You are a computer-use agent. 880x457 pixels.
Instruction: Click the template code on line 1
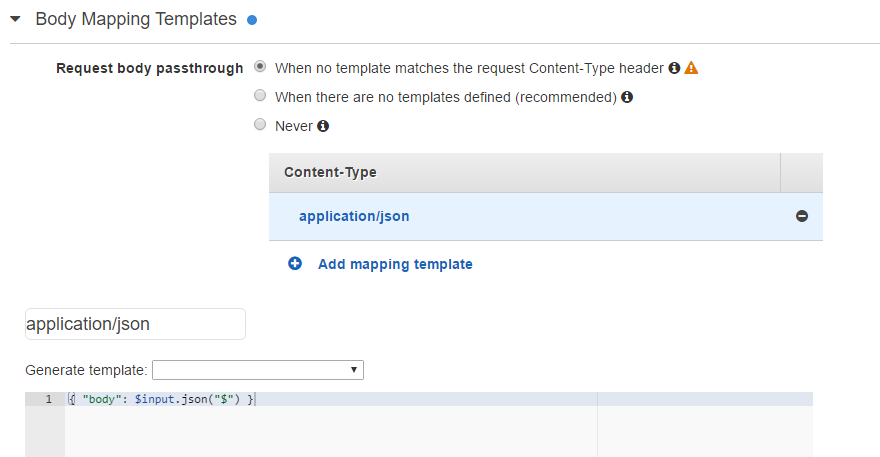[x=162, y=399]
